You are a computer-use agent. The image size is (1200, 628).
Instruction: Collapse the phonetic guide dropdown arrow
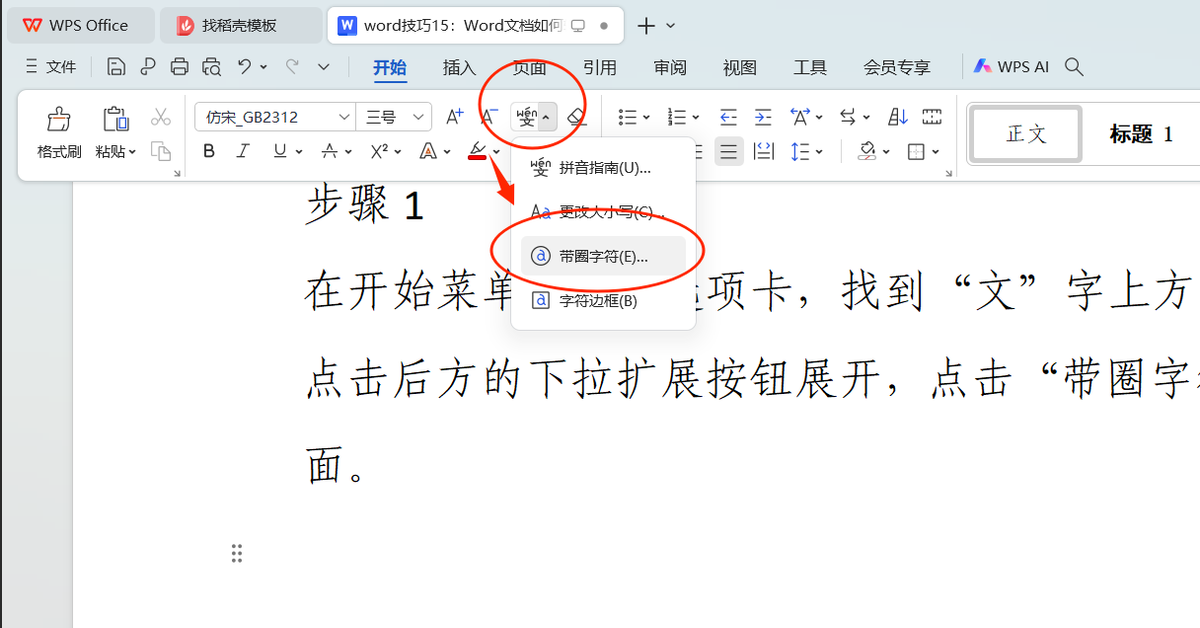pyautogui.click(x=546, y=117)
